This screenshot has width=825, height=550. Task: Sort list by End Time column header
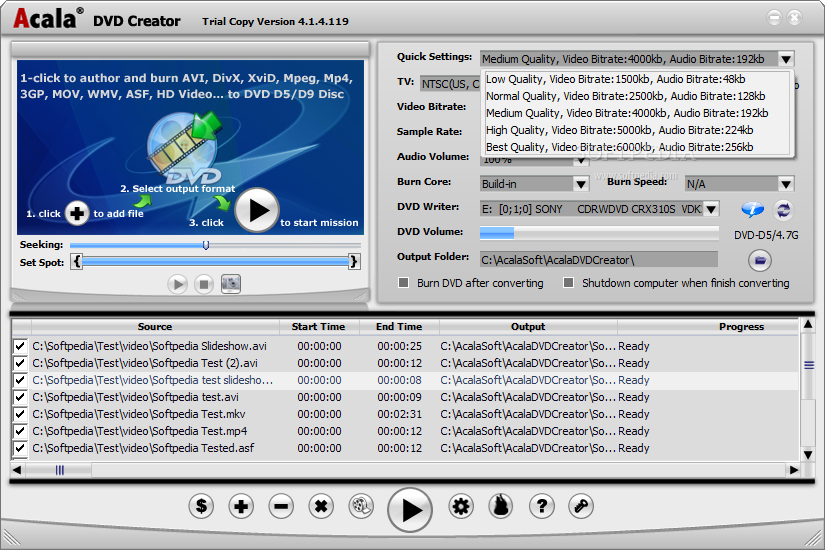tap(399, 326)
